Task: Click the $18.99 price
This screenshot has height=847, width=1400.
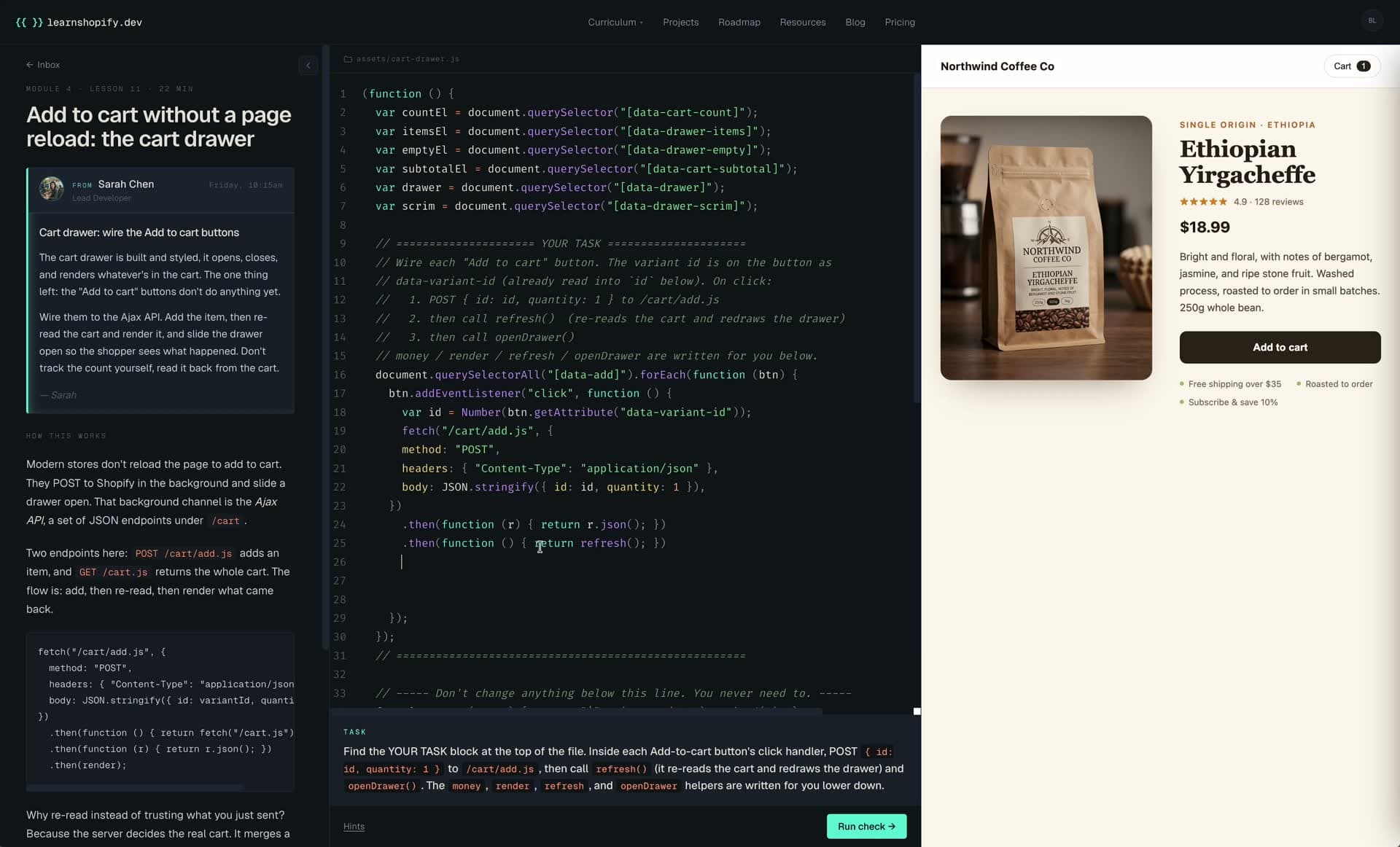Action: pos(1205,227)
